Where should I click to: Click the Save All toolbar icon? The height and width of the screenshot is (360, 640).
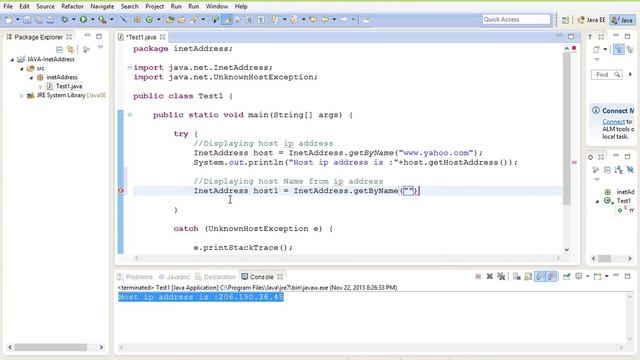[x=38, y=20]
